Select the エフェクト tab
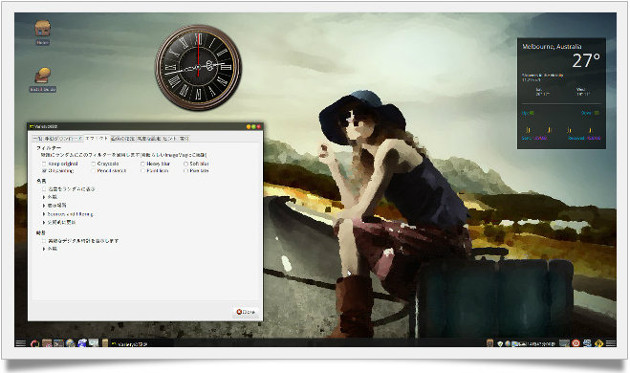The height and width of the screenshot is (373, 630). [96, 138]
